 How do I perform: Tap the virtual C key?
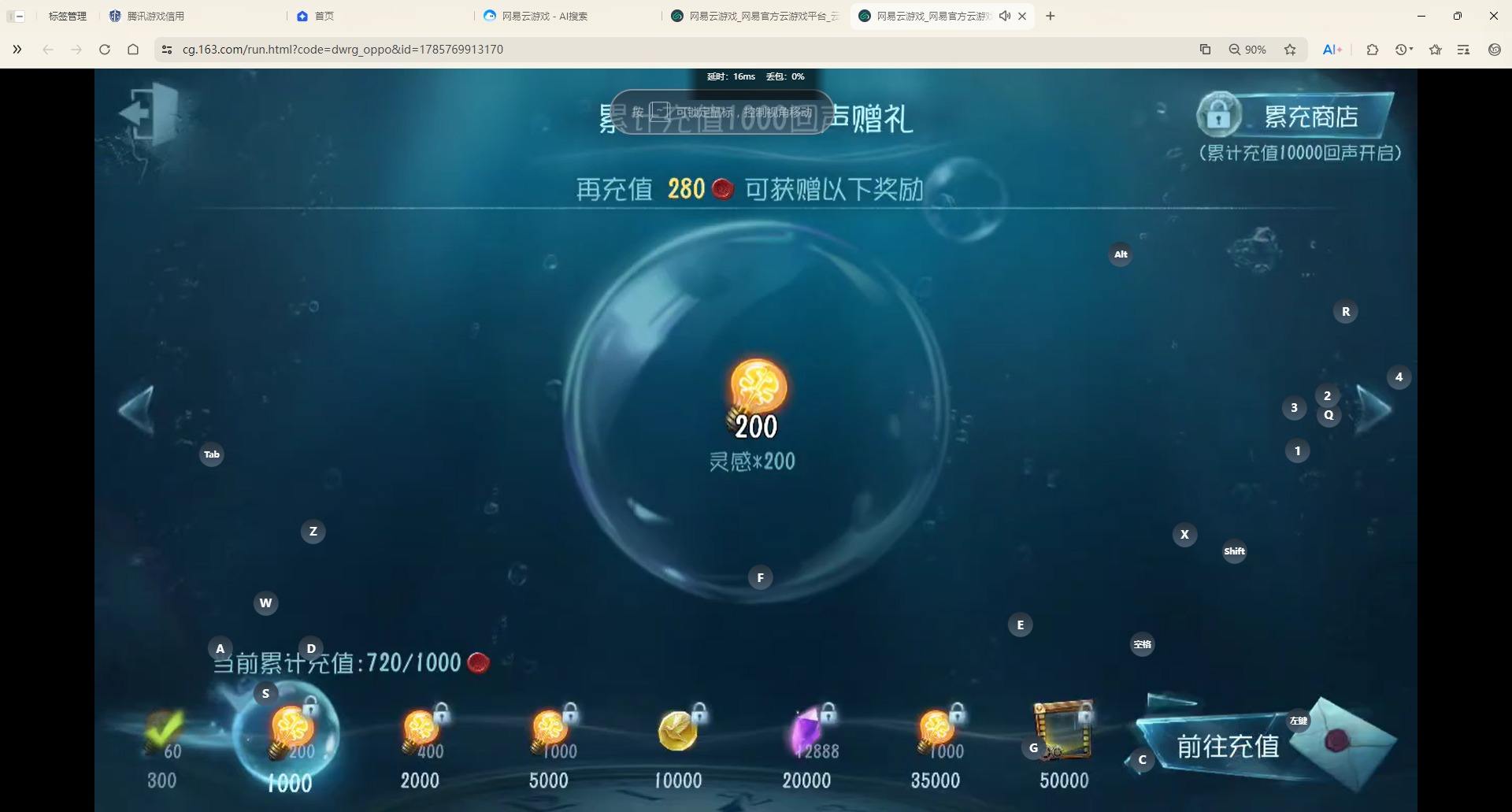point(1143,760)
